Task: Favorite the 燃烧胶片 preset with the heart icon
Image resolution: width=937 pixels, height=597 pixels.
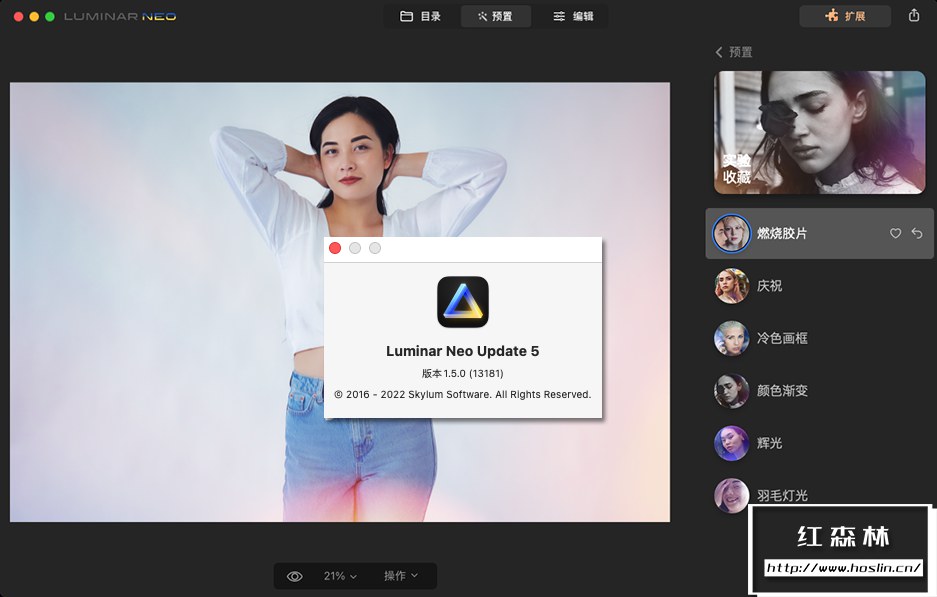Action: 895,233
